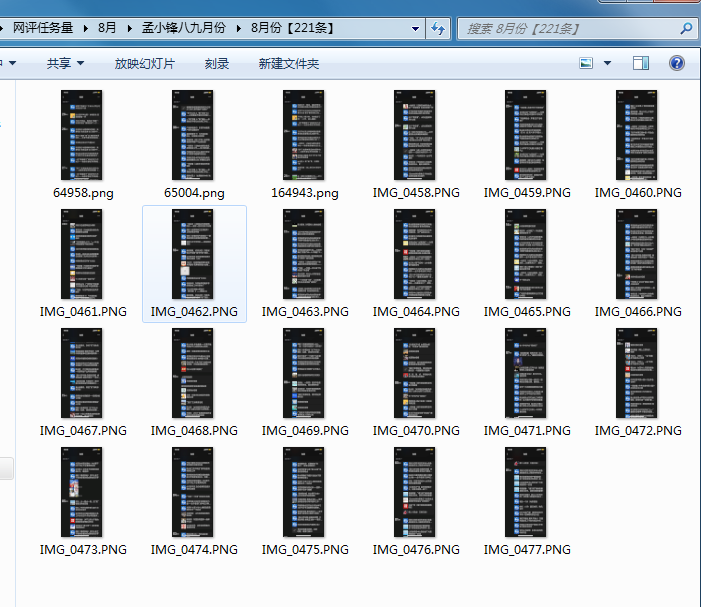
Task: Select the IMG_0461.PNG thumbnail
Action: pyautogui.click(x=81, y=254)
